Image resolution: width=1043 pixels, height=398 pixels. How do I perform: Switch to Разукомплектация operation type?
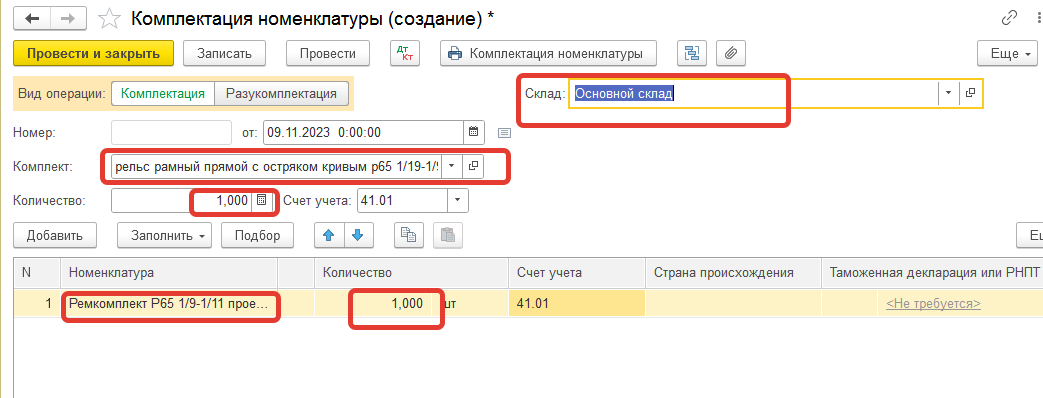coord(281,94)
